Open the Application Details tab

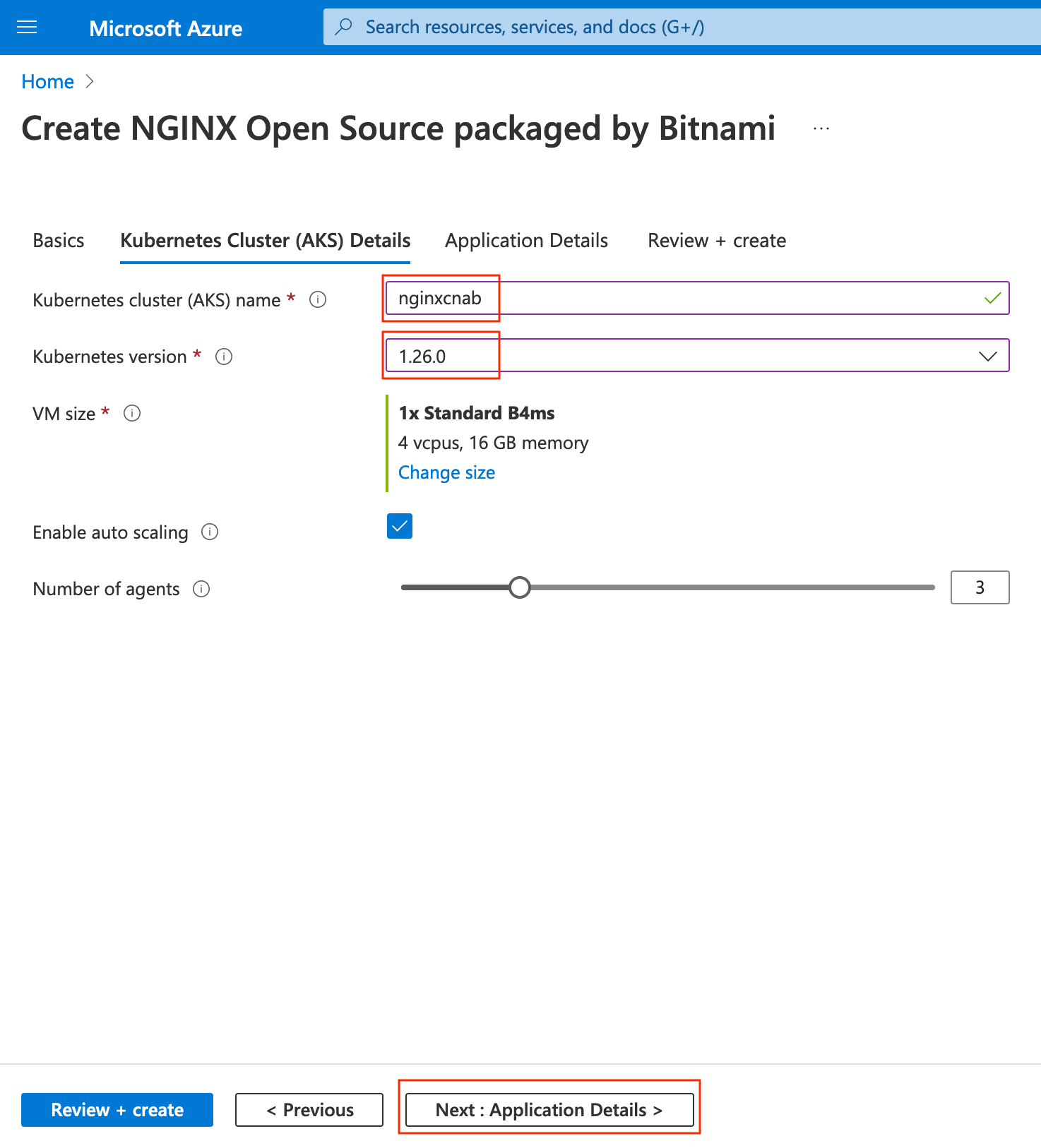(526, 241)
